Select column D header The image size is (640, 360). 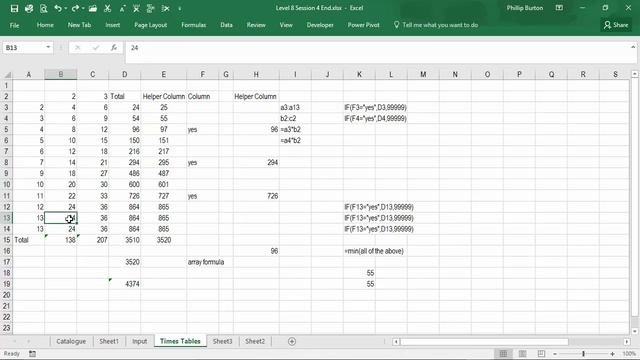pyautogui.click(x=124, y=75)
